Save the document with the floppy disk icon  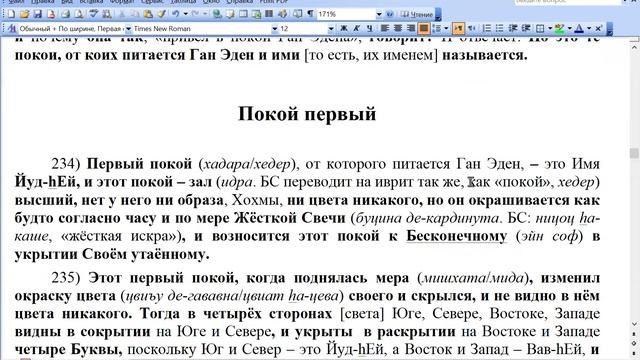[x=38, y=14]
